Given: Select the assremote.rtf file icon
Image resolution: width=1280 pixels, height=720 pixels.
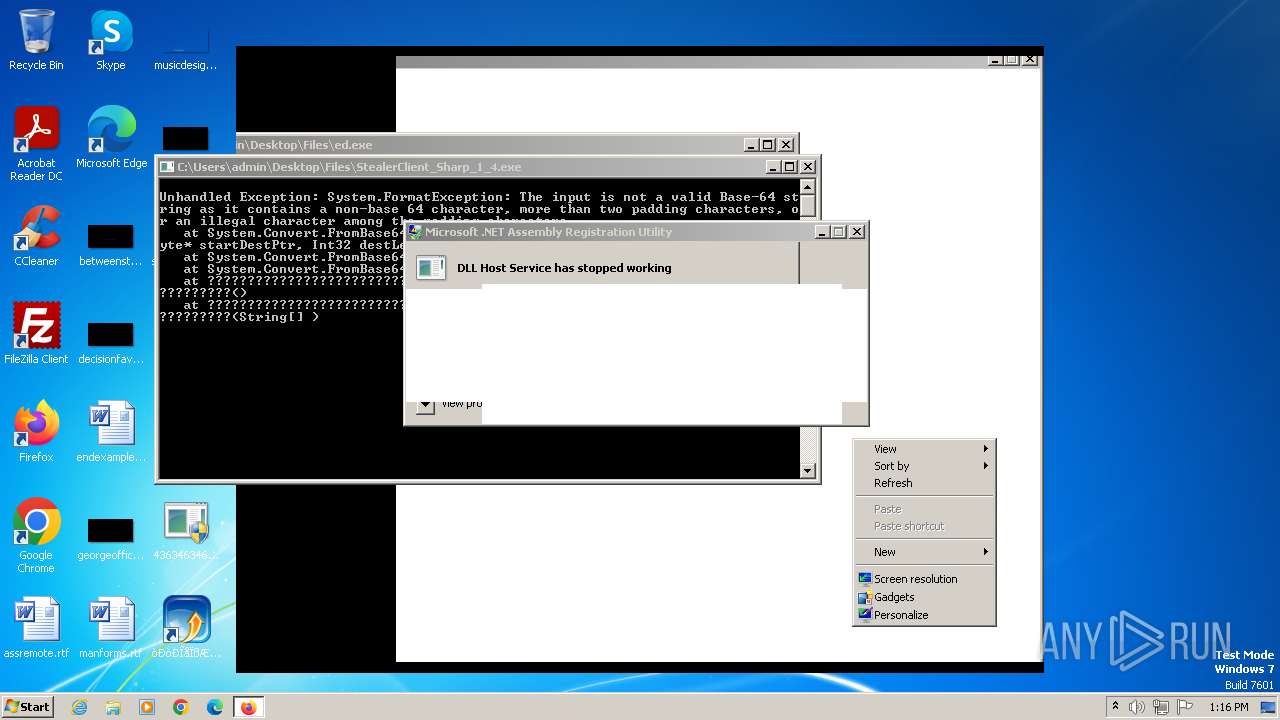Looking at the screenshot, I should click(x=36, y=628).
